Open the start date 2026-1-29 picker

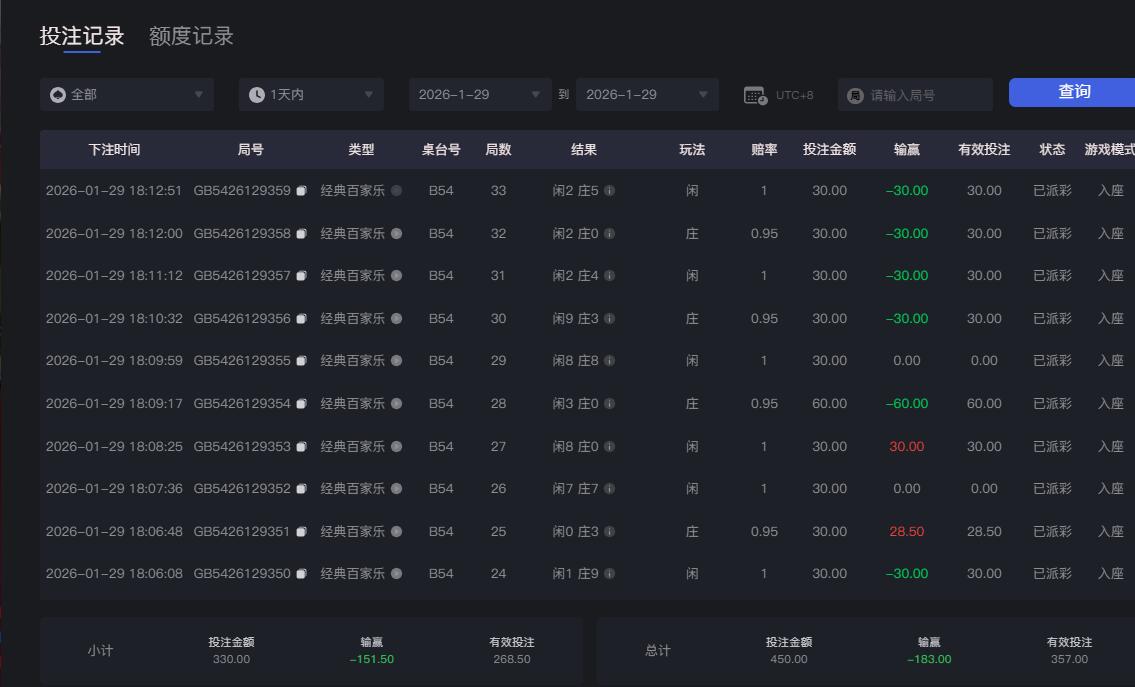click(479, 94)
